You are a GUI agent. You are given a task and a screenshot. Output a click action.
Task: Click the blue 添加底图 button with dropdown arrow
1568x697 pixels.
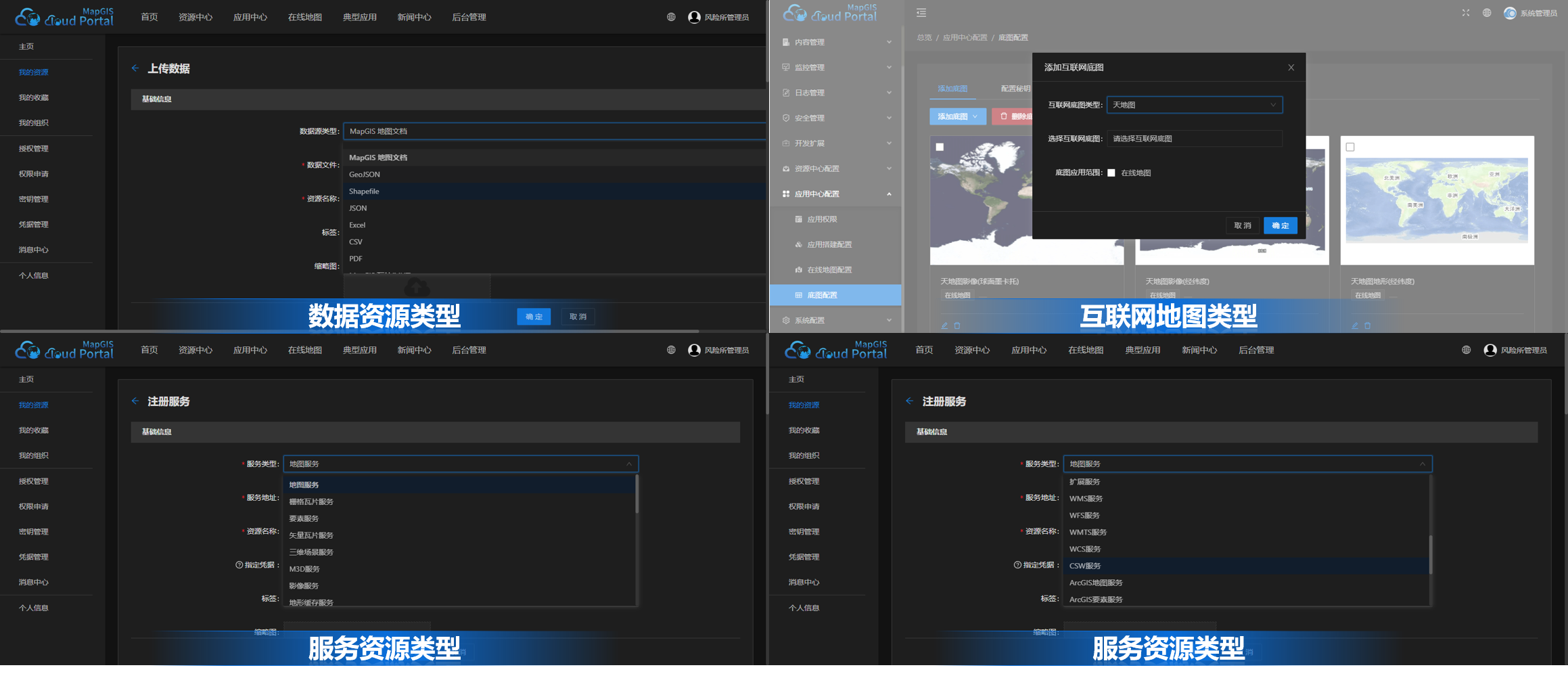pyautogui.click(x=957, y=116)
